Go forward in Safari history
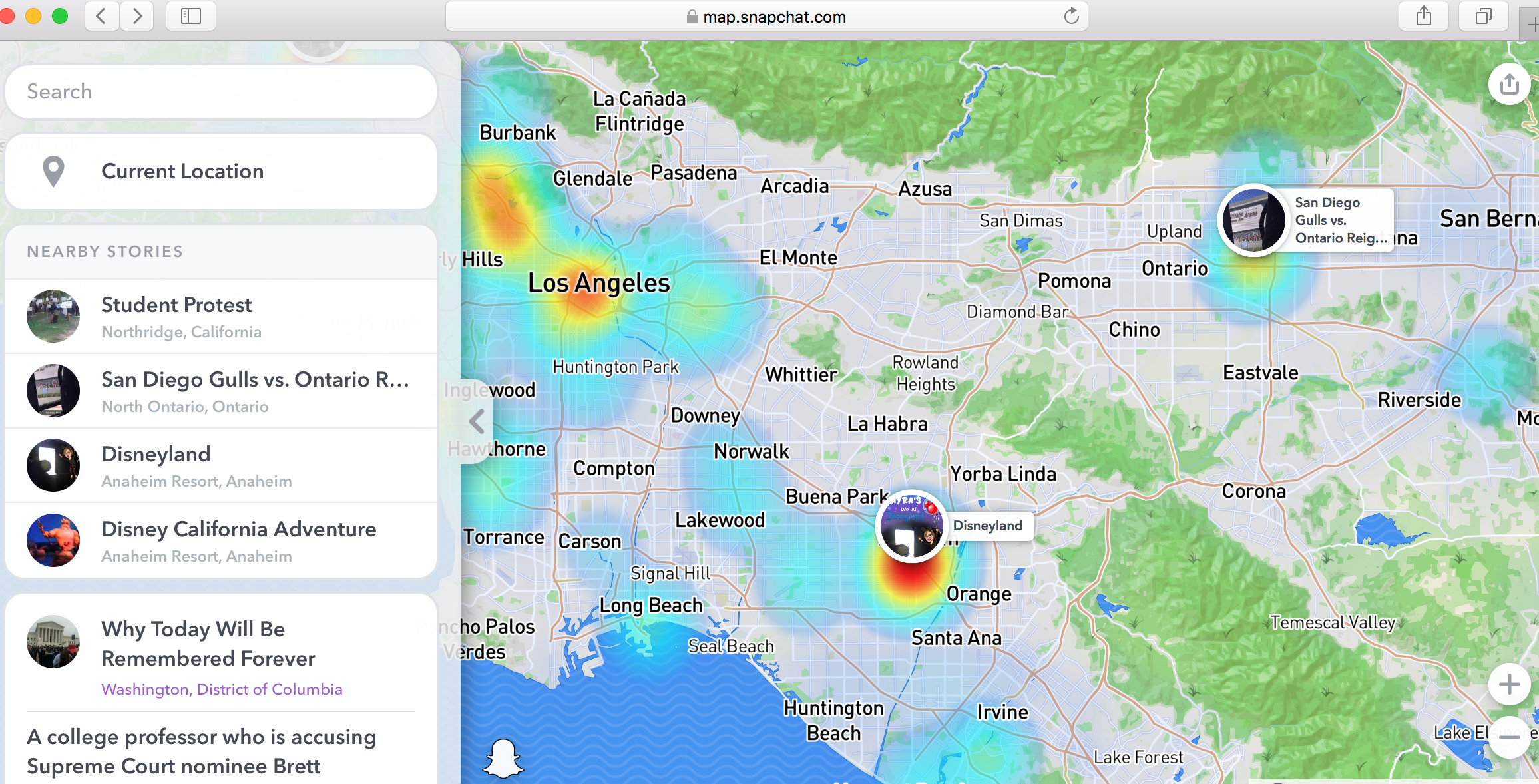Screen dimensions: 1539x784 pos(137,16)
